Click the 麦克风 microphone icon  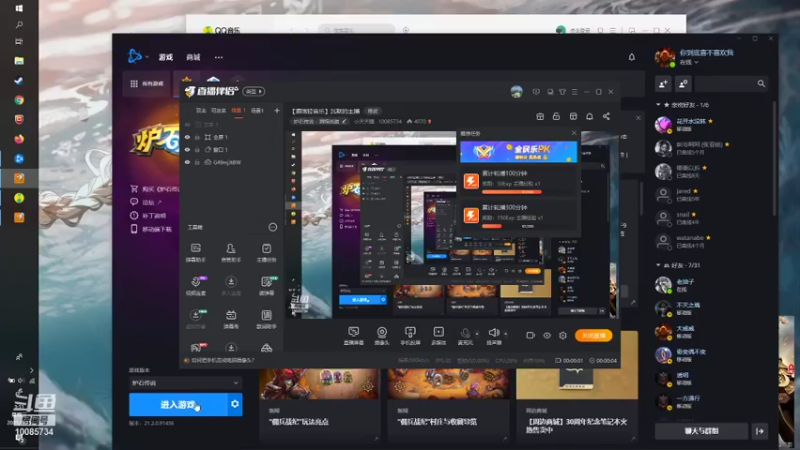pos(465,335)
